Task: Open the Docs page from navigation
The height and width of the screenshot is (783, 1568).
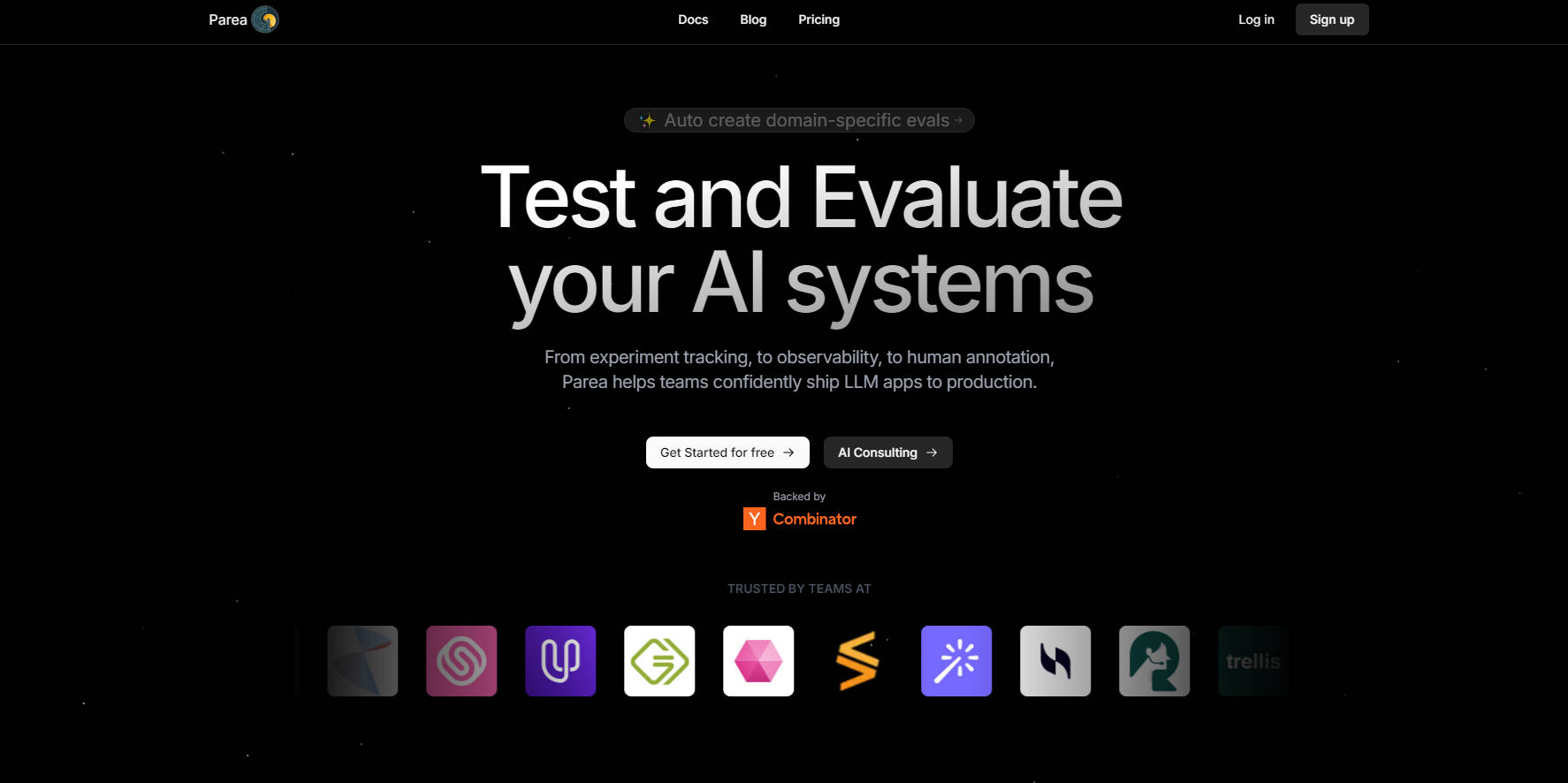Action: 693,19
